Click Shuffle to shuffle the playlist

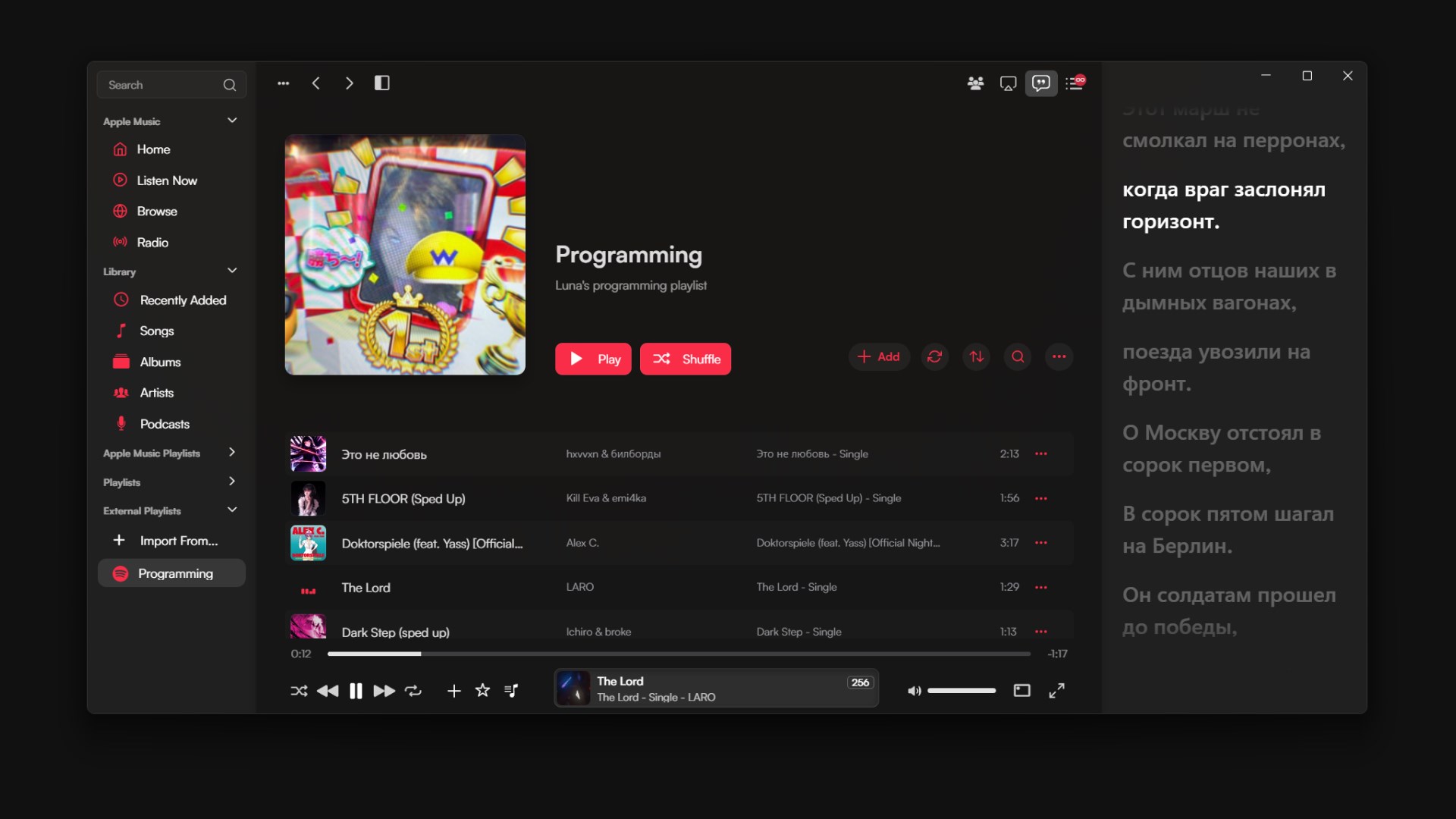[x=685, y=359]
